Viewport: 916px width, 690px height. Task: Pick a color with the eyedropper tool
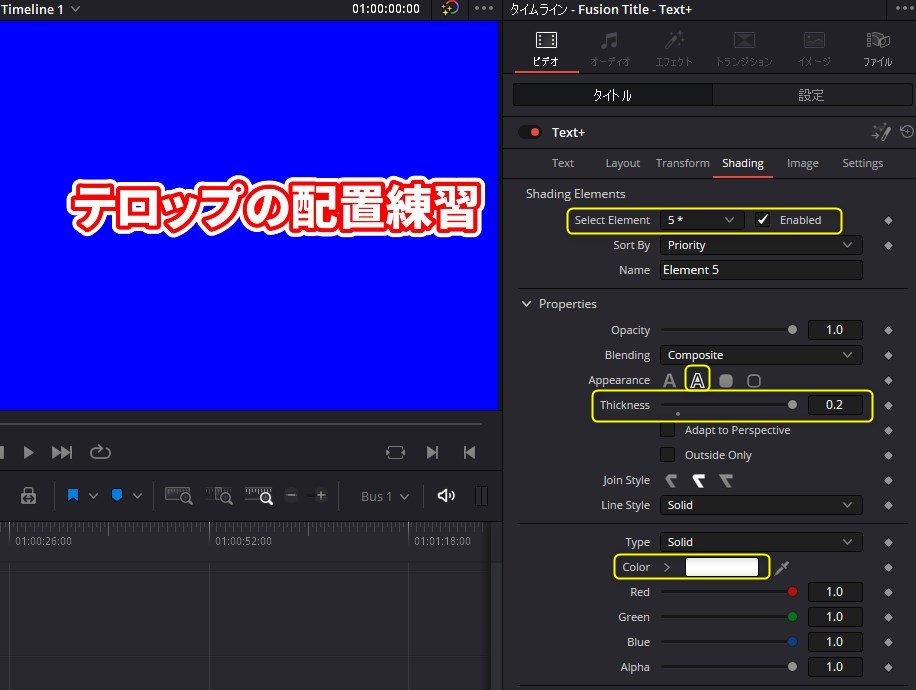(785, 567)
